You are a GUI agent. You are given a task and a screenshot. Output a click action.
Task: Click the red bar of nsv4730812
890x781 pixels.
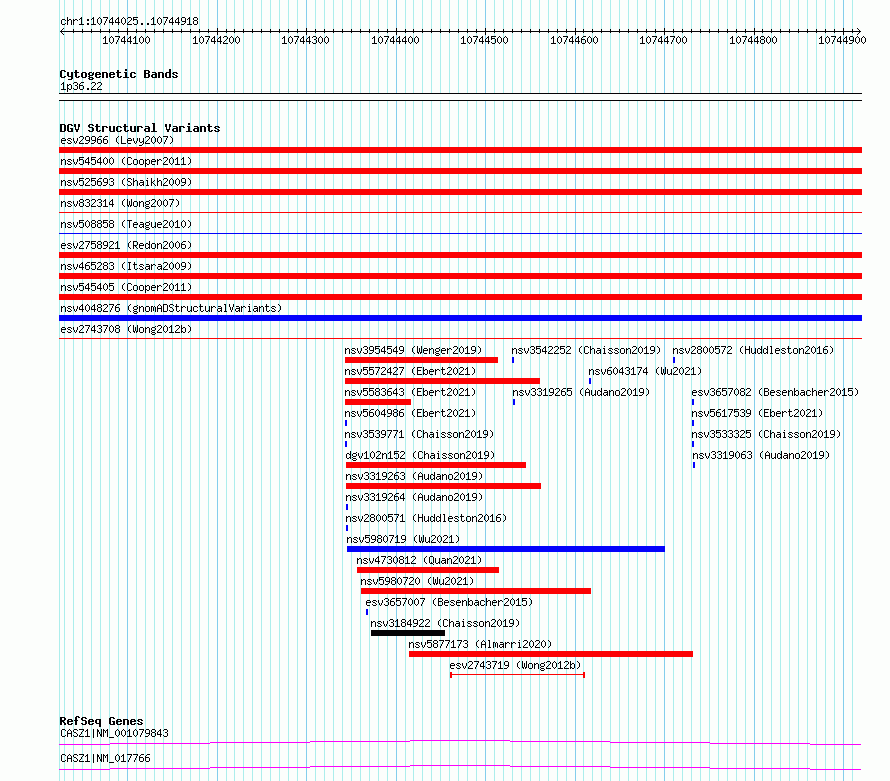(428, 570)
